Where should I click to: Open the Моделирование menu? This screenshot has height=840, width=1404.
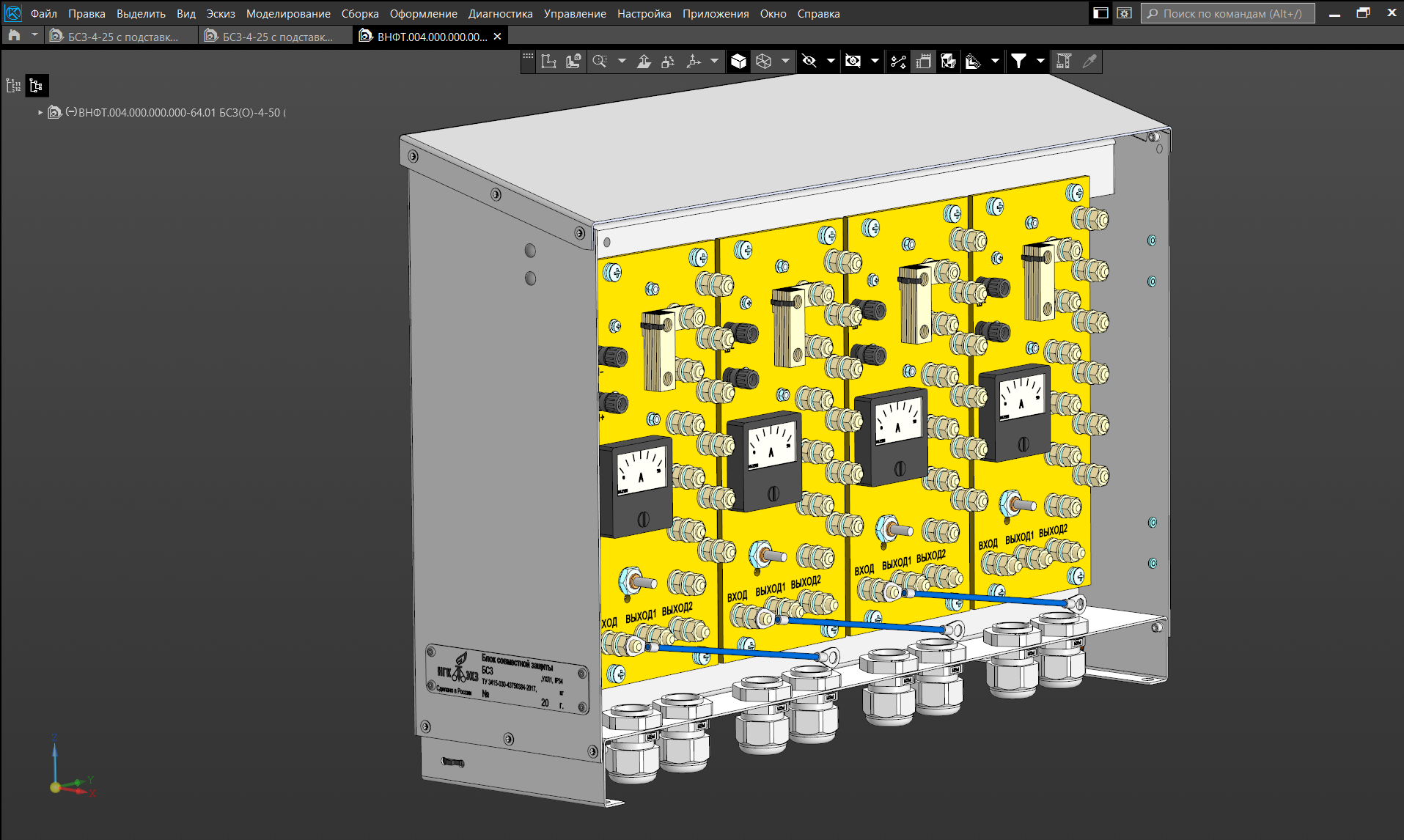(287, 14)
